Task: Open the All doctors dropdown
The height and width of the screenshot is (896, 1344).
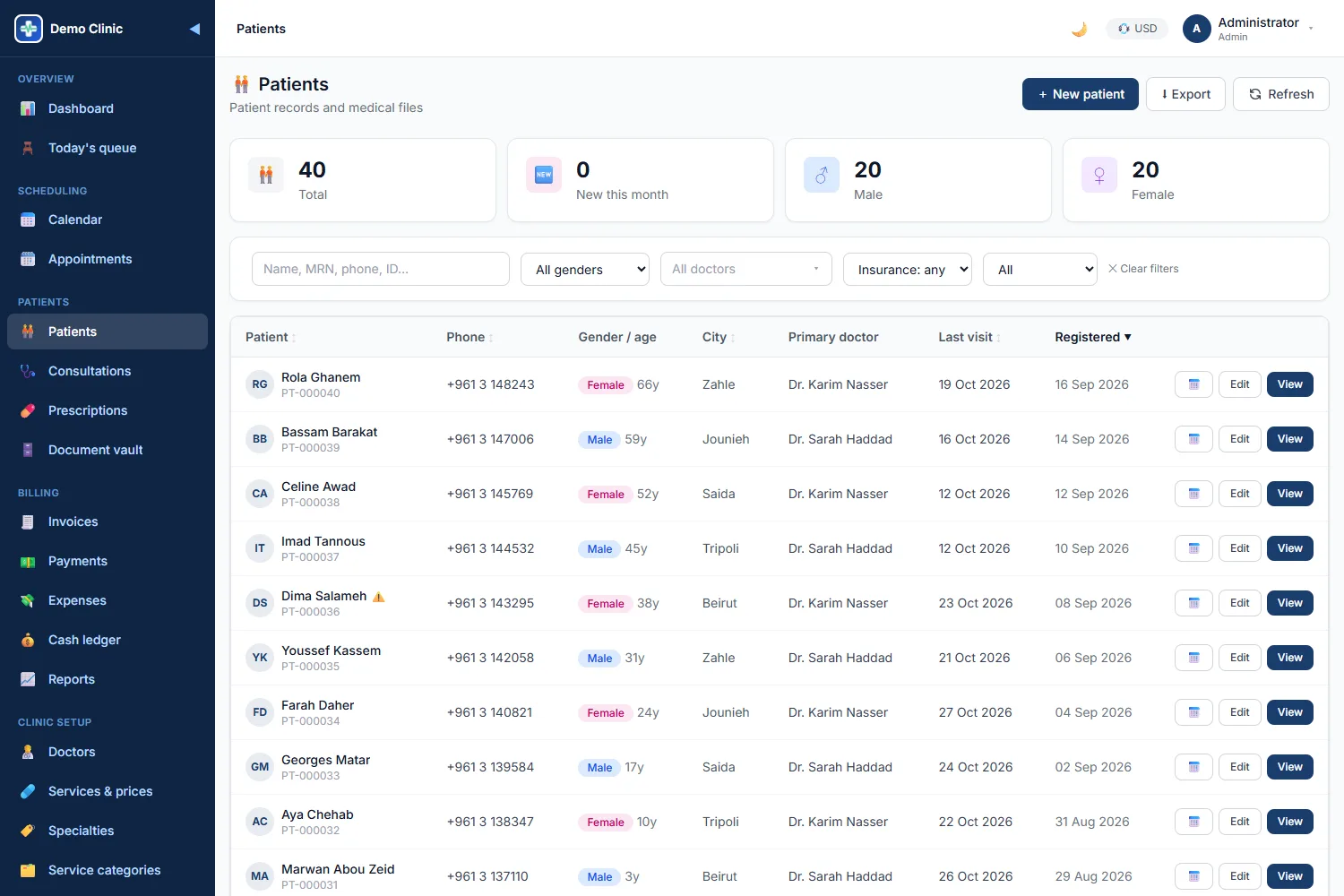Action: [746, 269]
